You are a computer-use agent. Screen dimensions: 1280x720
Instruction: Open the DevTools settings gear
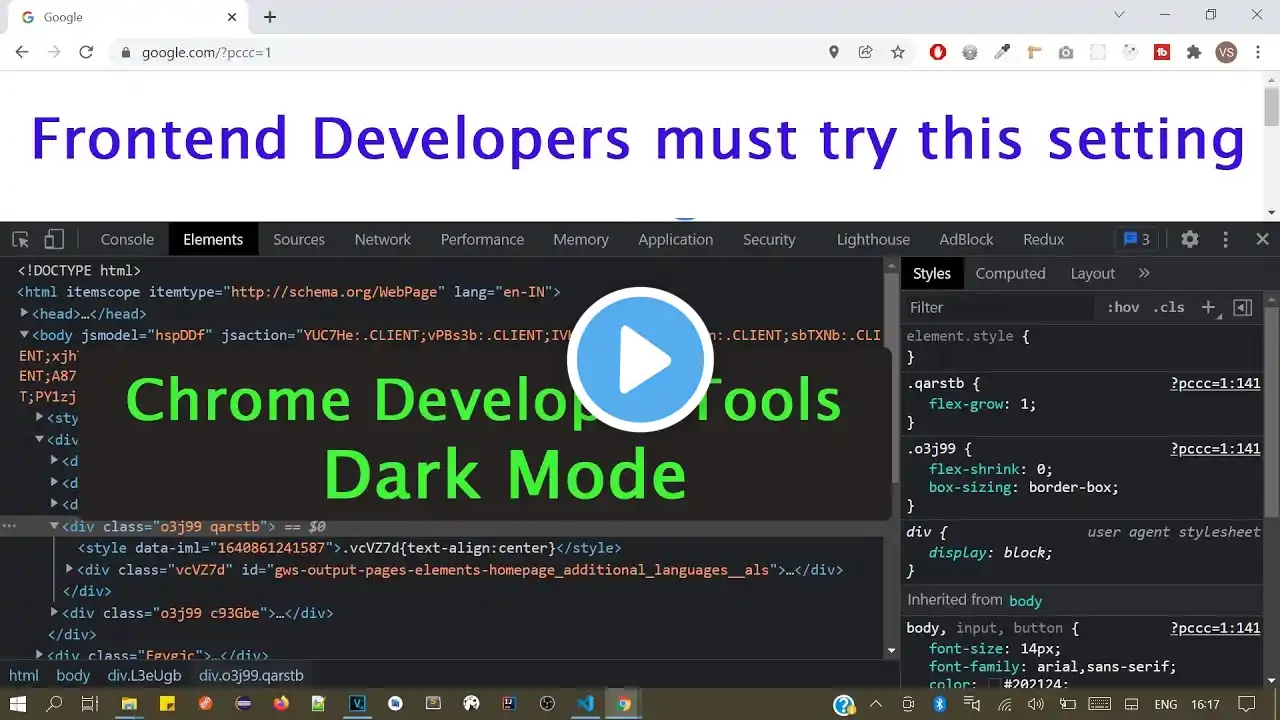click(x=1189, y=239)
